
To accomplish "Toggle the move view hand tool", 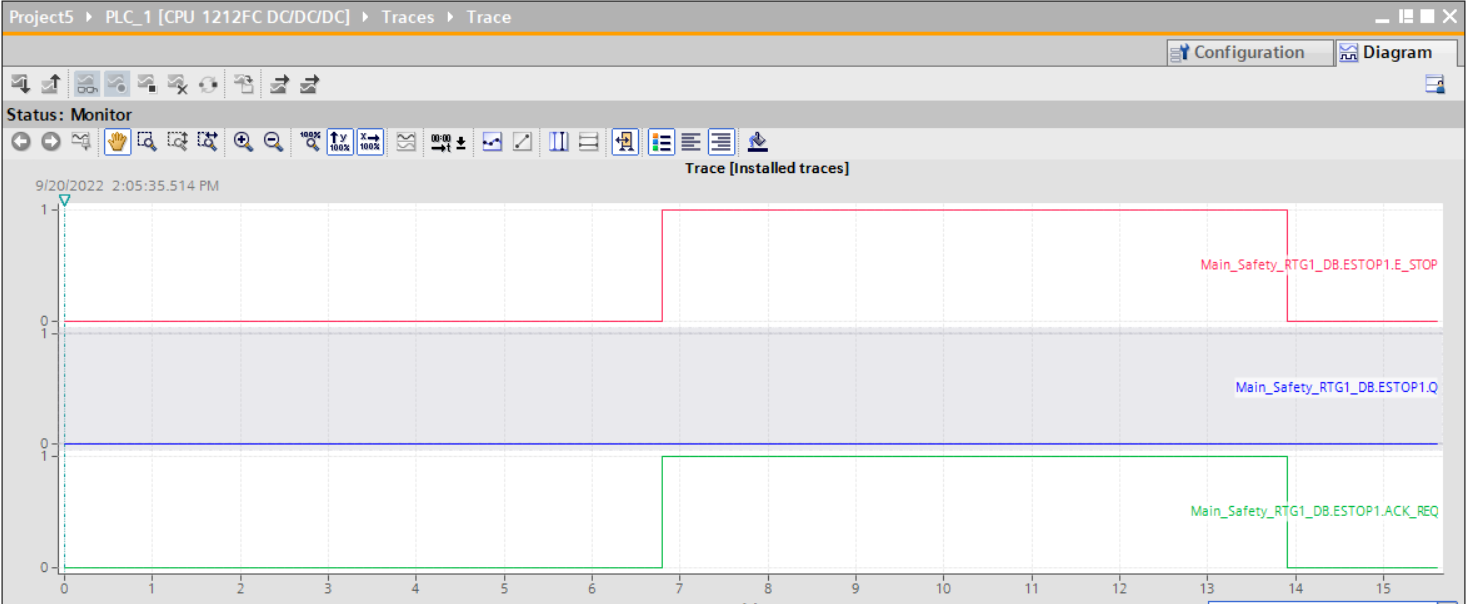I will click(117, 142).
